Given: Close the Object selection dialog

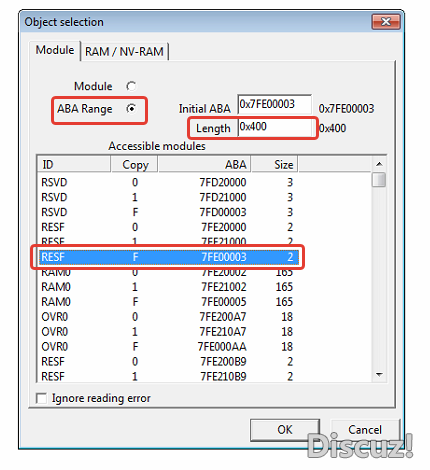Looking at the screenshot, I should pyautogui.click(x=386, y=22).
